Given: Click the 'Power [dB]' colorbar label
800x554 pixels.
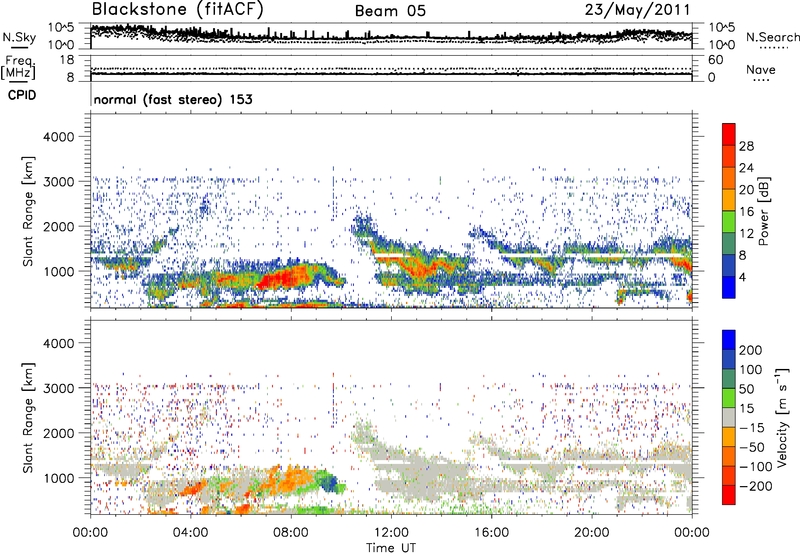Looking at the screenshot, I should point(763,211).
